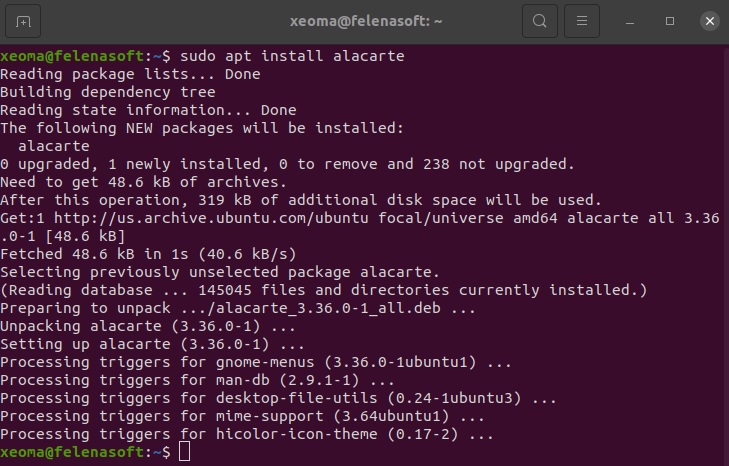Click the URL http://us.archive.ubuntu.com/ubuntu
The width and height of the screenshot is (729, 466).
coord(211,218)
